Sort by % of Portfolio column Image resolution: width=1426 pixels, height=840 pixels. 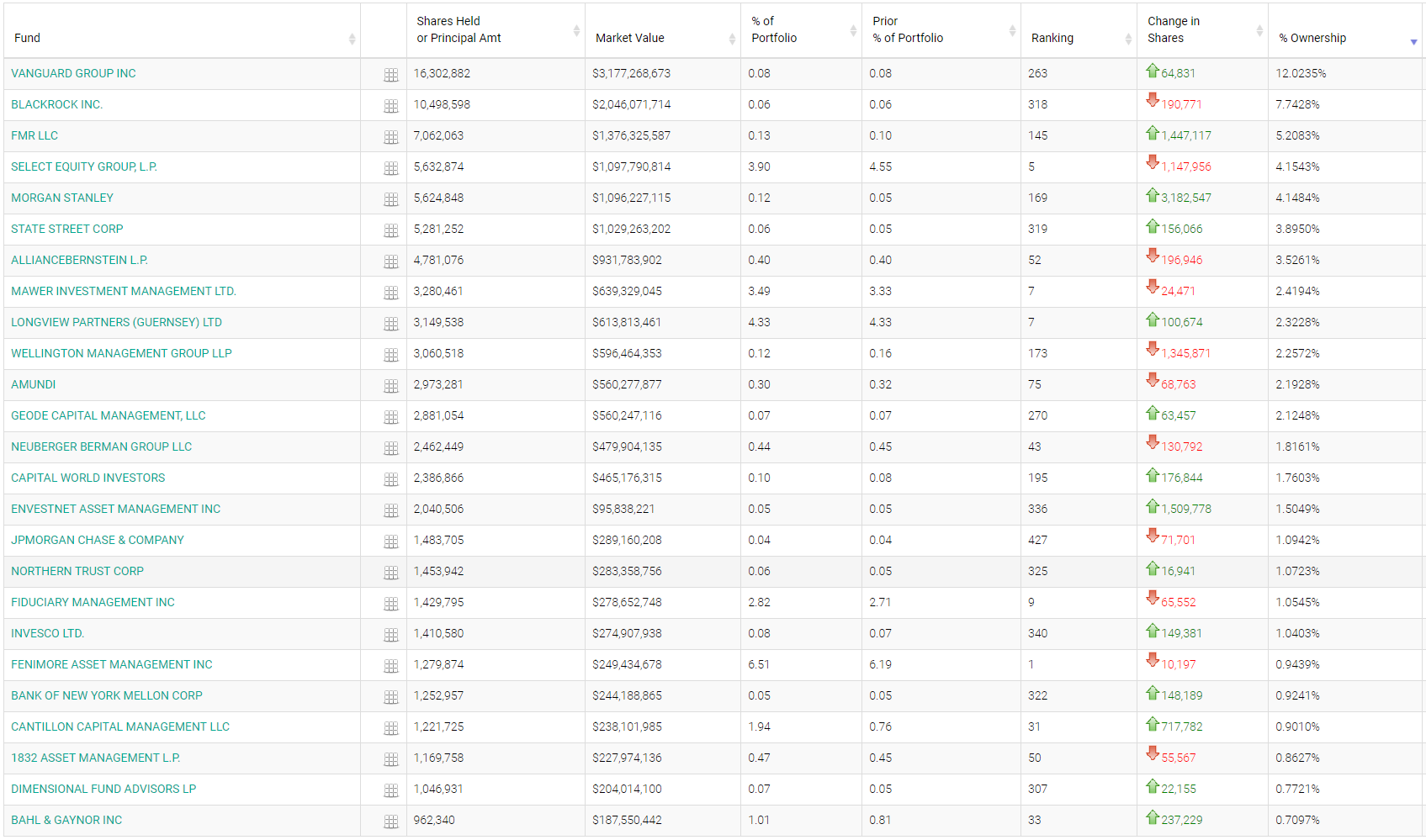(x=801, y=30)
